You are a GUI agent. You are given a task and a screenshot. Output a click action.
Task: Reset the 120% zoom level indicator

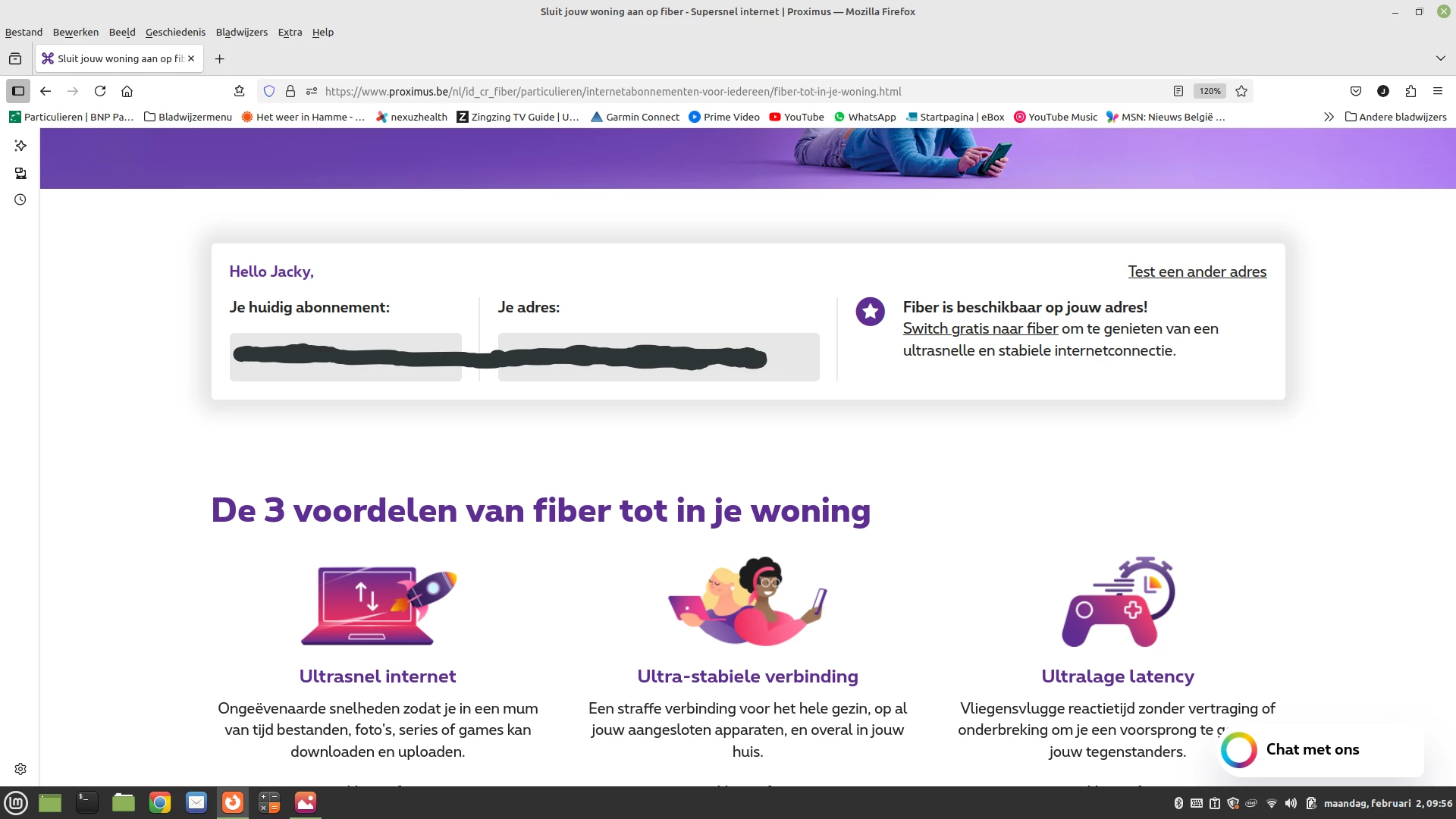(x=1210, y=91)
